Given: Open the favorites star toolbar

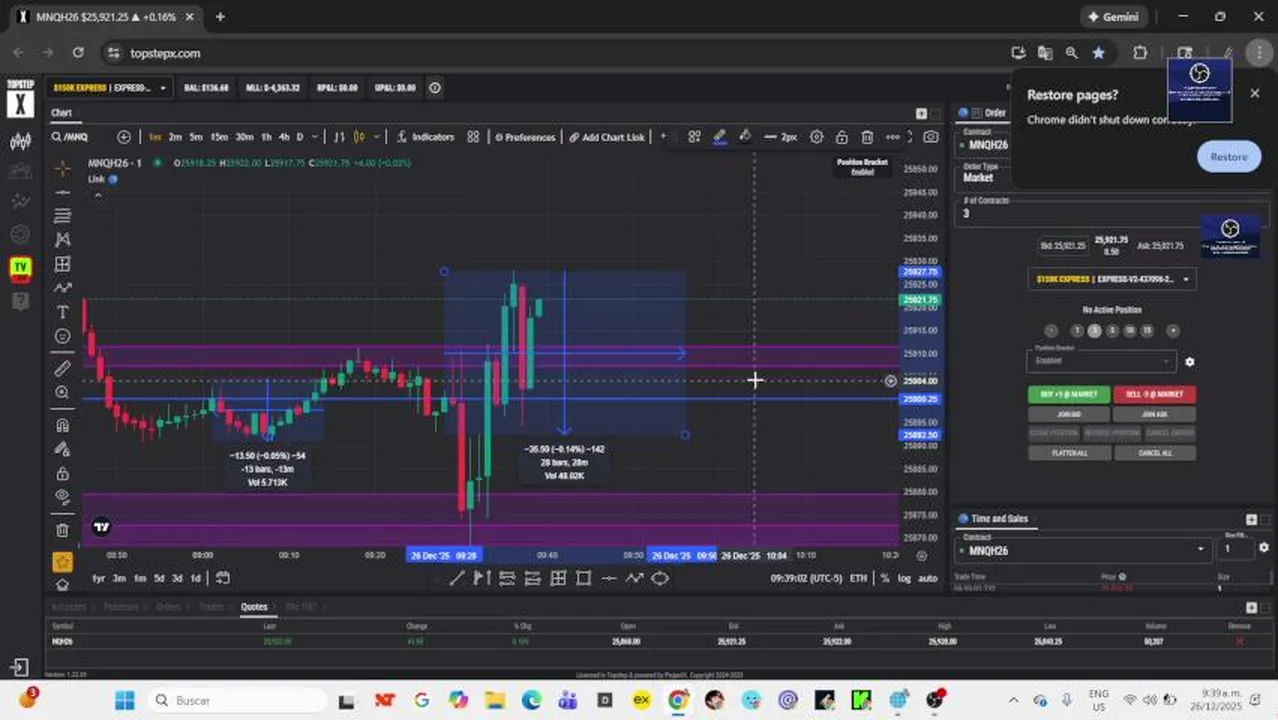Looking at the screenshot, I should (x=62, y=562).
